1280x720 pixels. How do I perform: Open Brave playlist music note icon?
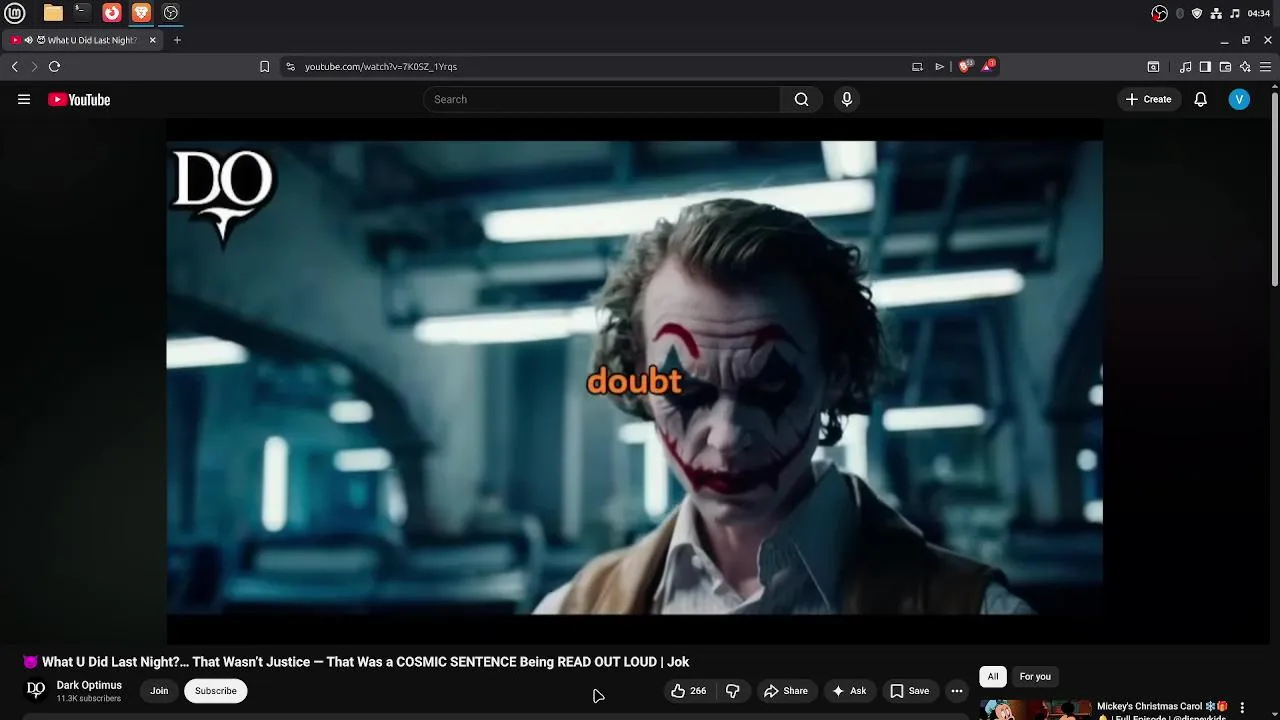1185,67
